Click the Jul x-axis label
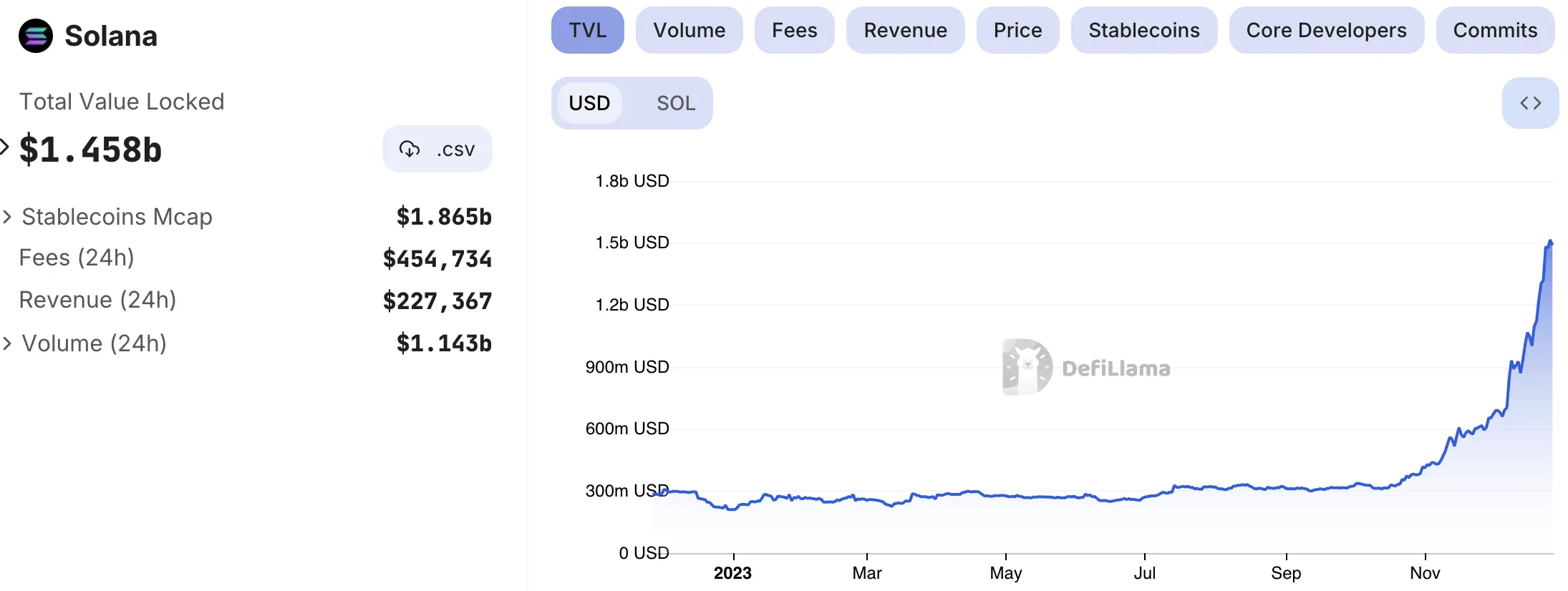 (x=1145, y=573)
